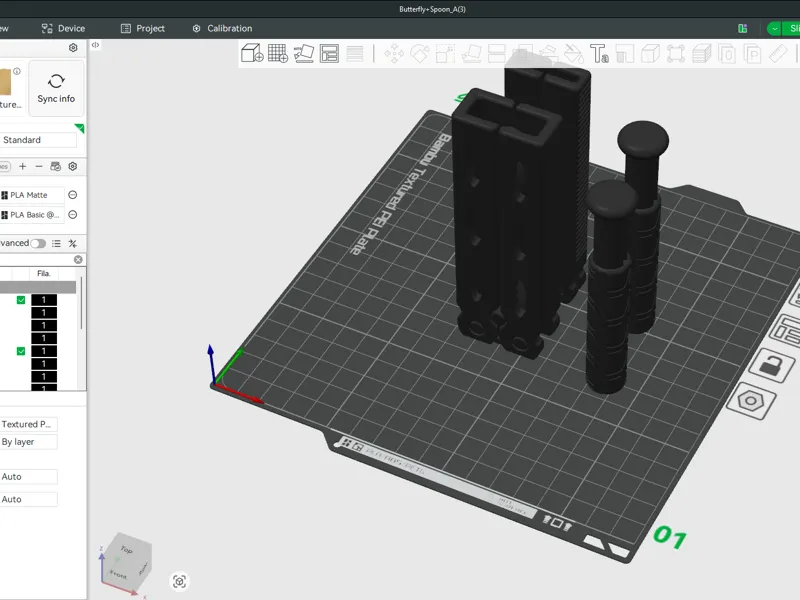The height and width of the screenshot is (600, 800).
Task: Click the plate lock icon
Action: pos(771,366)
